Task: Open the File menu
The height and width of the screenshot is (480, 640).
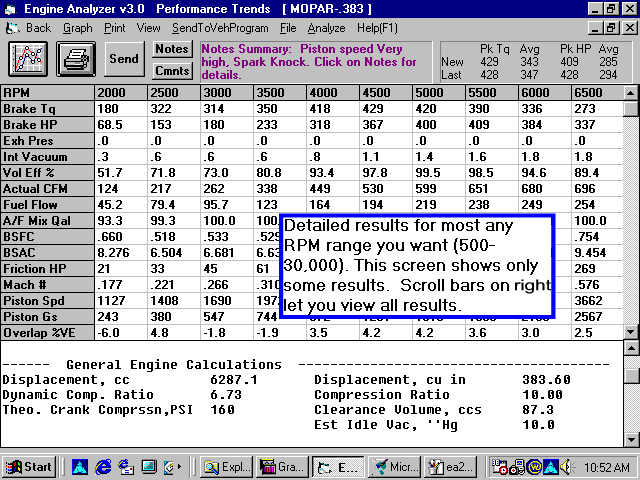Action: 288,28
